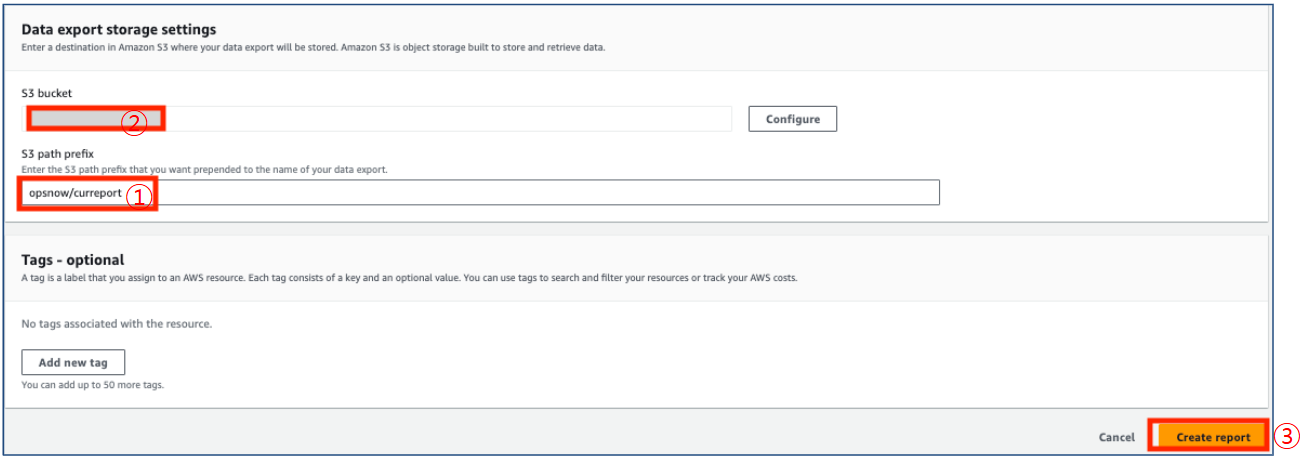Open the S3 bucket Configure button
This screenshot has width=1302, height=457.
point(792,119)
